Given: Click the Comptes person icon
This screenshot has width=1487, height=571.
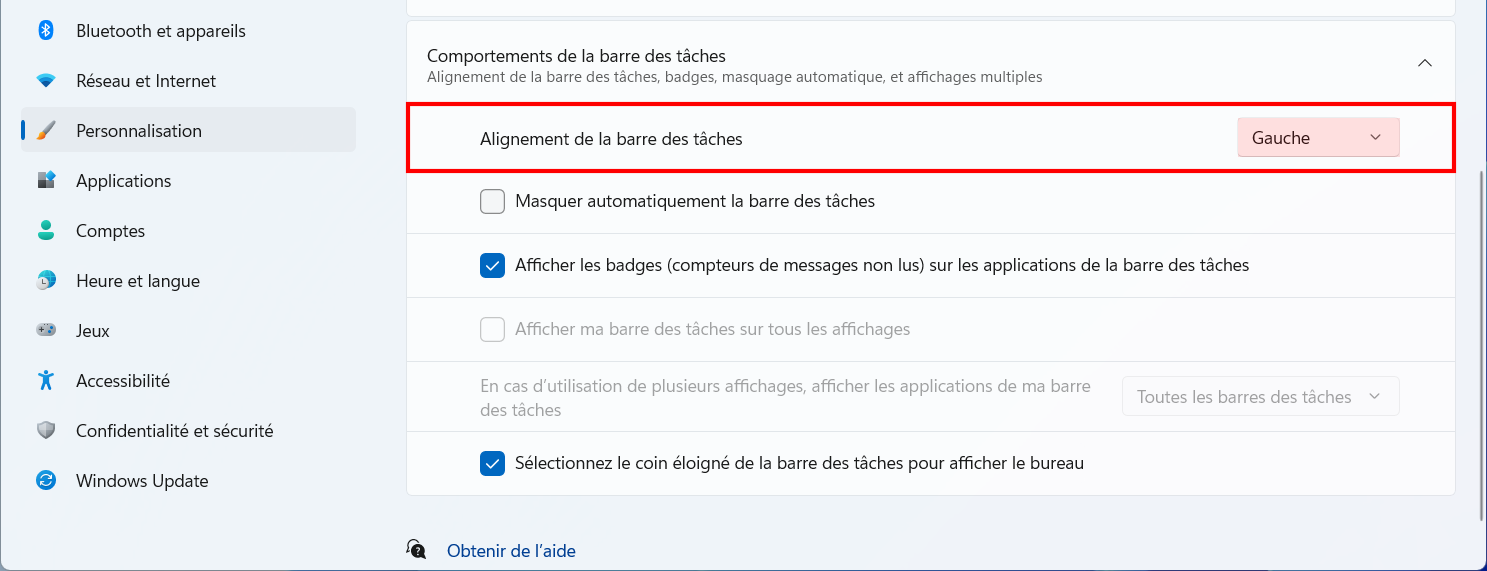Looking at the screenshot, I should (46, 231).
